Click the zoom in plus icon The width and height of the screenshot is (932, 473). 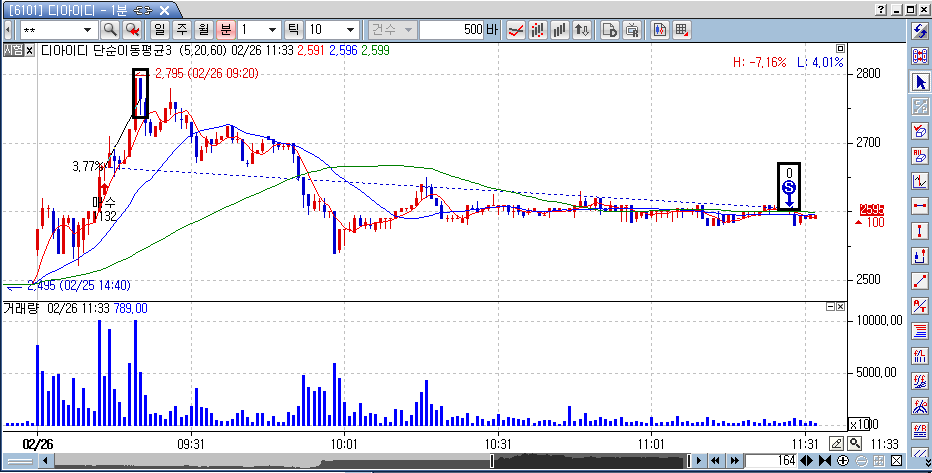(845, 460)
